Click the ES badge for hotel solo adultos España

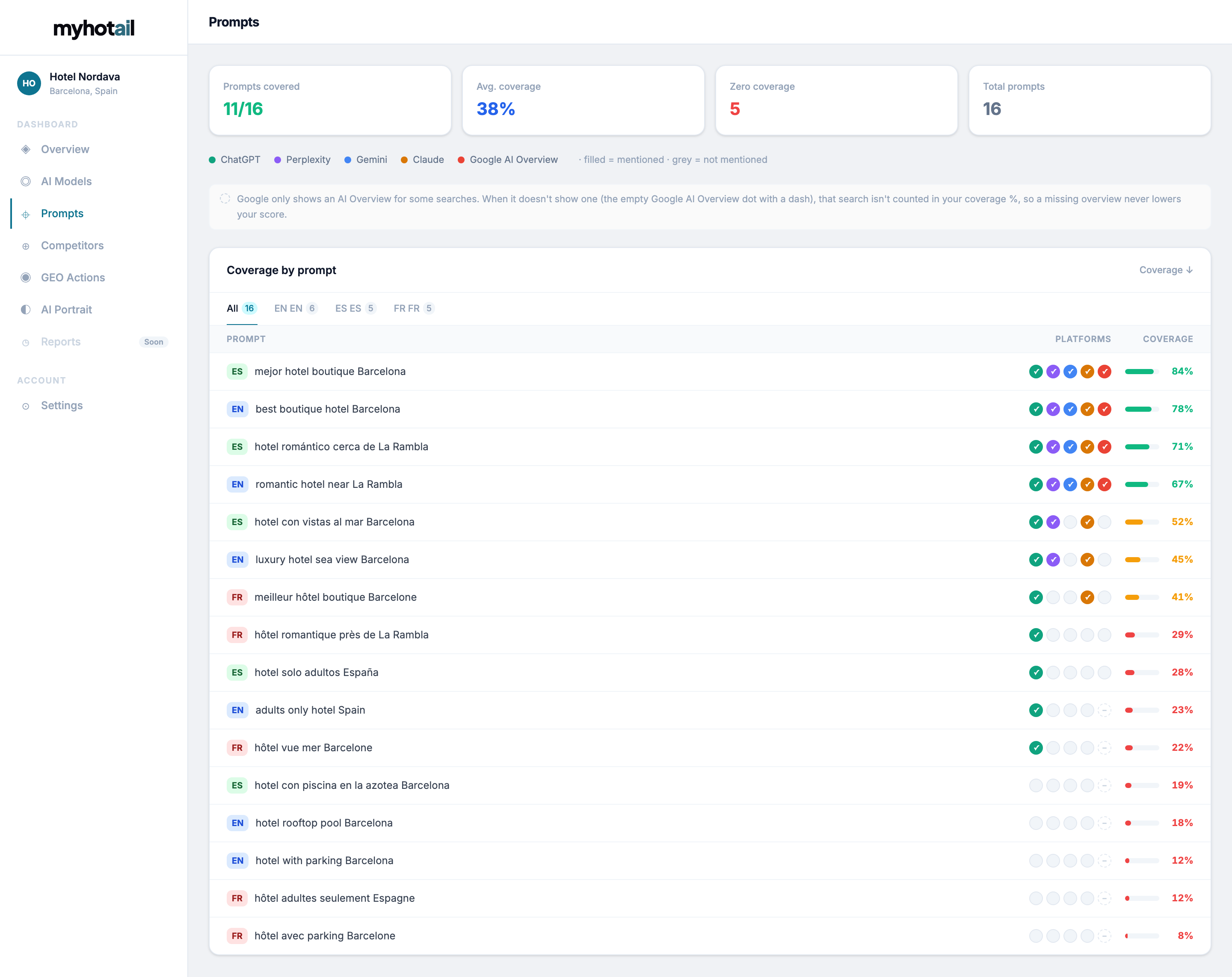coord(237,673)
